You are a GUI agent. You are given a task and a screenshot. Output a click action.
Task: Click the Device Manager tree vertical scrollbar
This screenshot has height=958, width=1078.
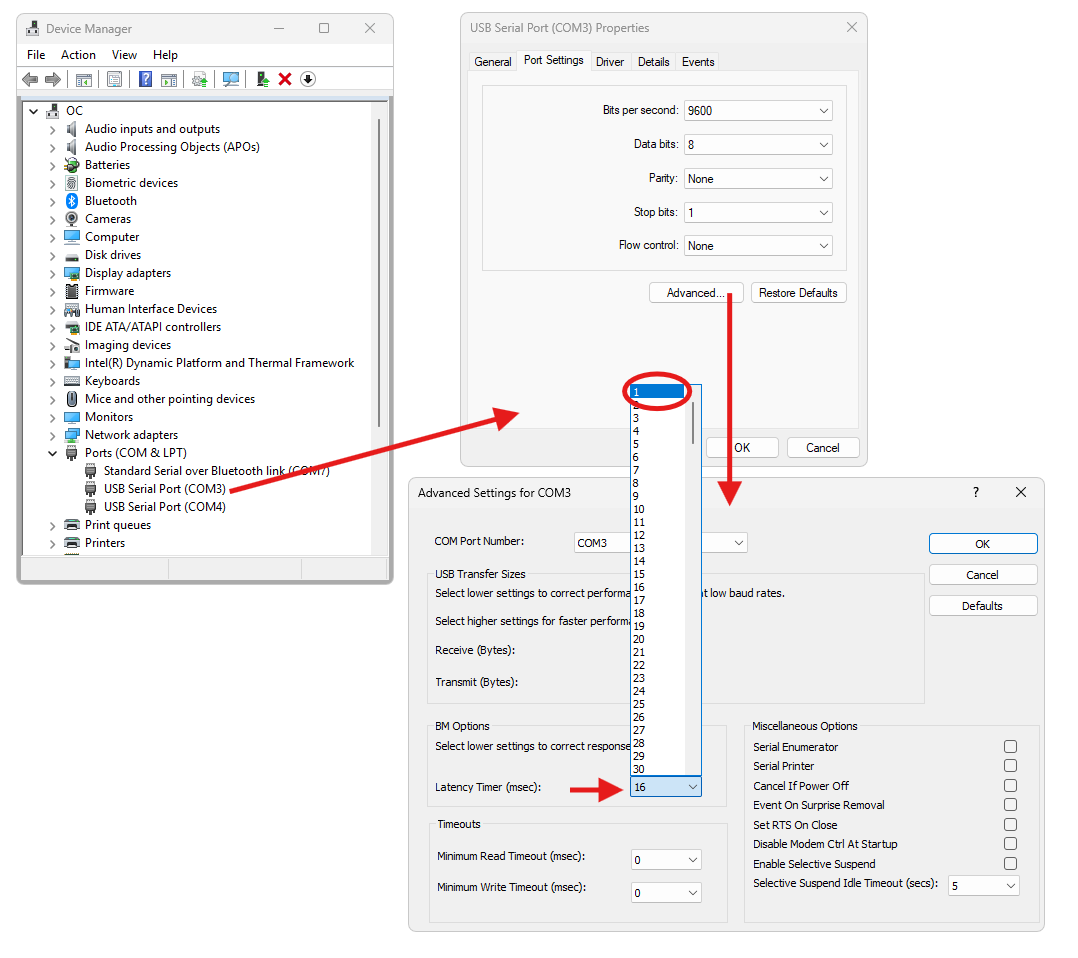(x=379, y=273)
